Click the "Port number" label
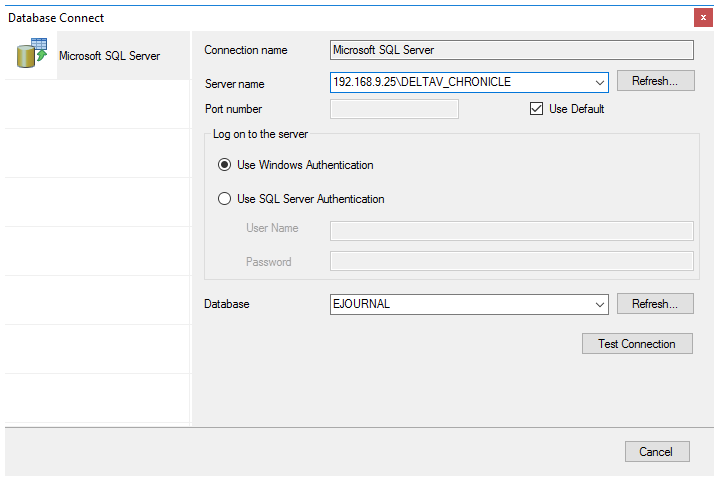The height and width of the screenshot is (483, 719). pos(233,109)
